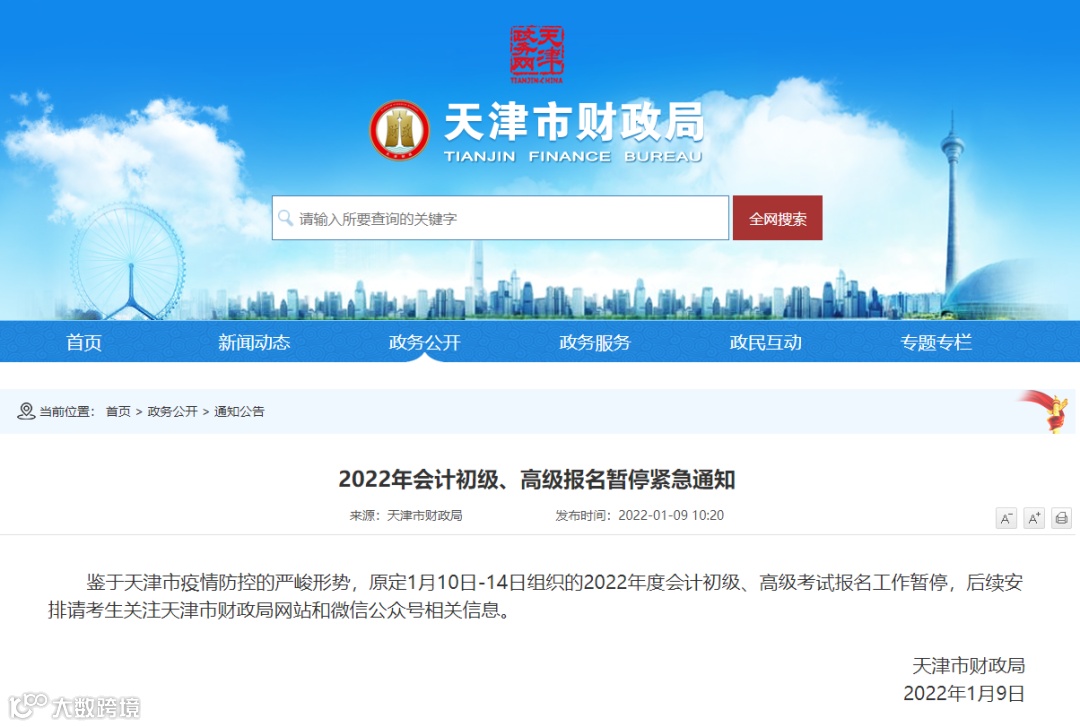This screenshot has height=727, width=1080.
Task: Click the keyword search input field
Action: pyautogui.click(x=501, y=218)
